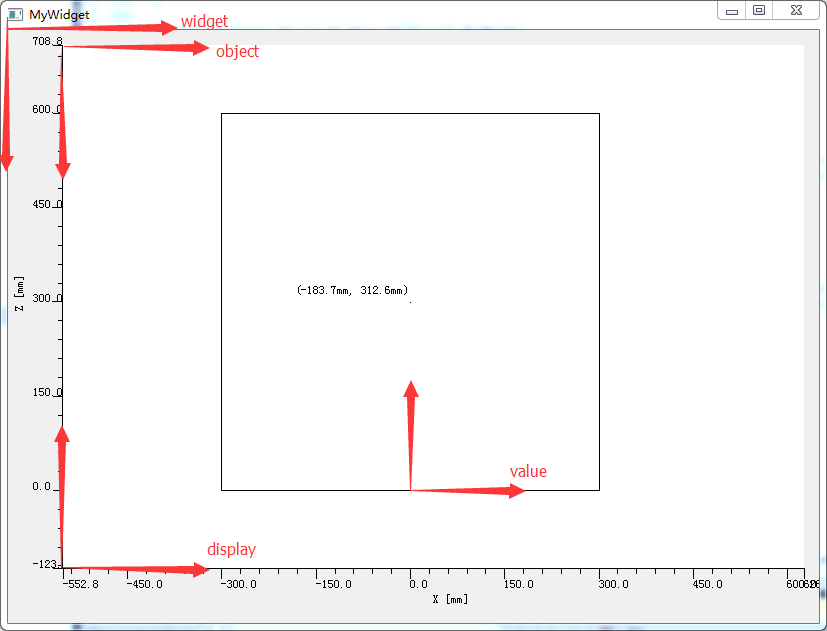
Task: Click the MyWidget window icon
Action: pos(15,14)
